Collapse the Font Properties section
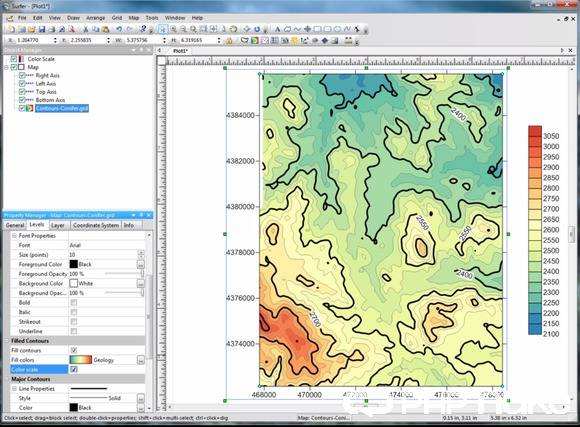Screen dimensions: 580x427 [x=14, y=236]
